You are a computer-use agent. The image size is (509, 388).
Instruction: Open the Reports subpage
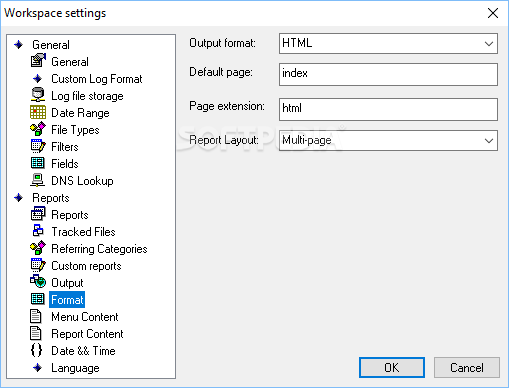coord(70,215)
